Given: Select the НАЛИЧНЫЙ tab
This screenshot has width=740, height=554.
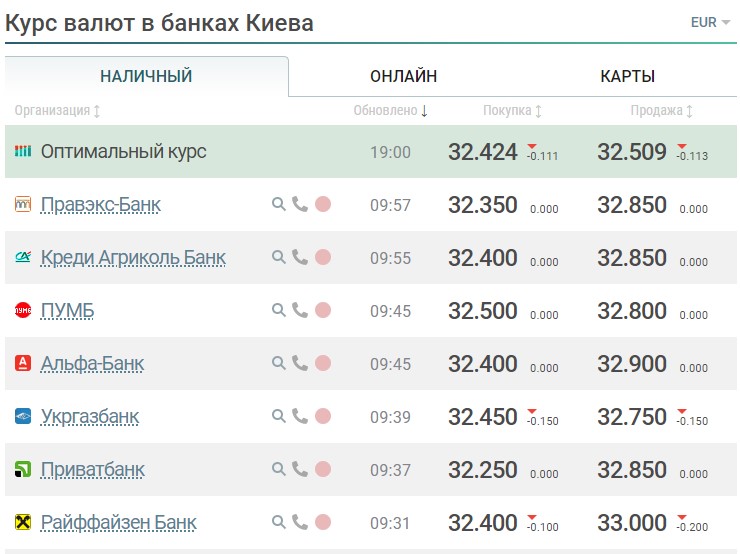Looking at the screenshot, I should (146, 76).
